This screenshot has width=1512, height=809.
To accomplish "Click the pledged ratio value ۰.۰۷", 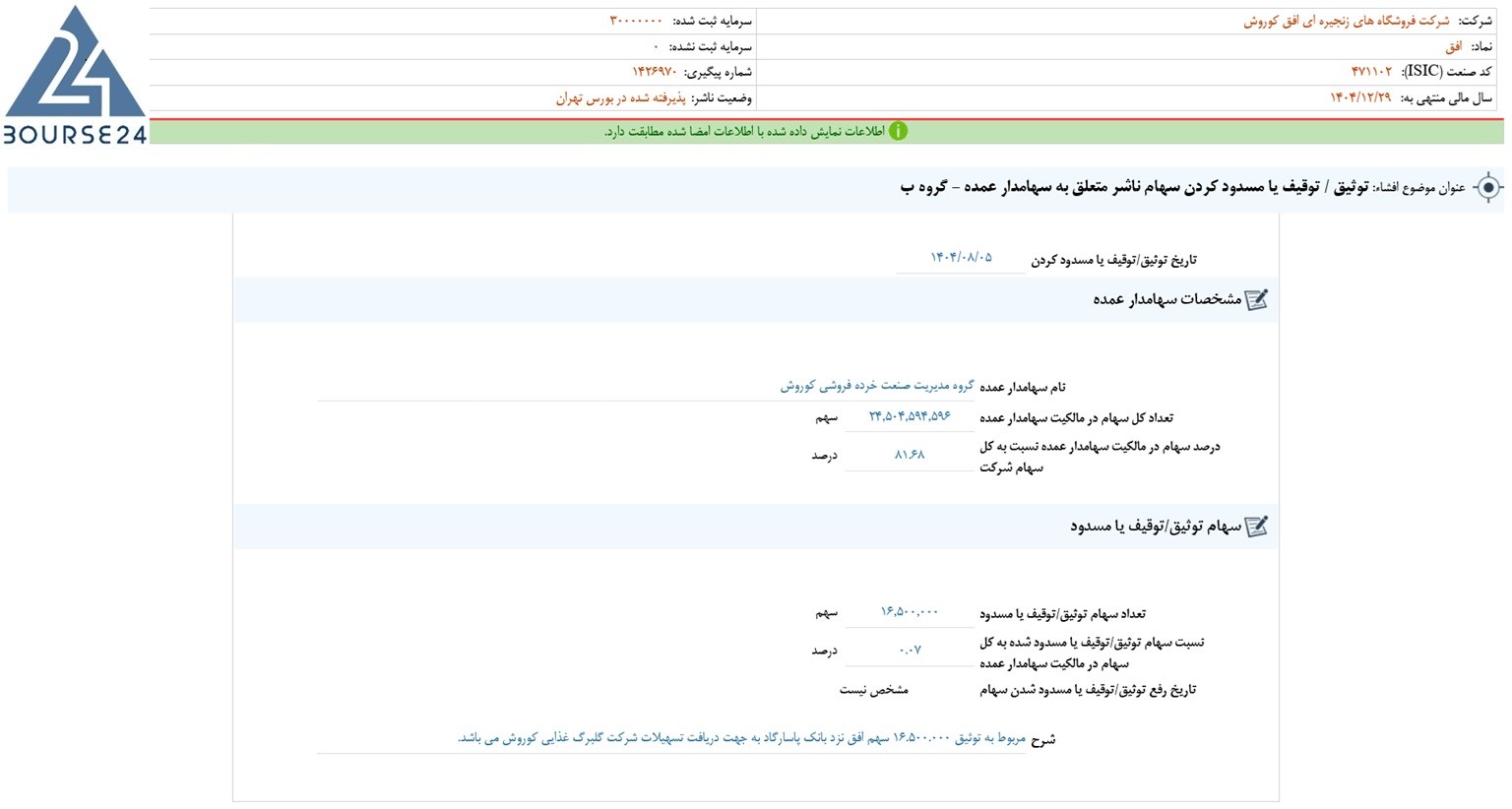I will click(910, 651).
